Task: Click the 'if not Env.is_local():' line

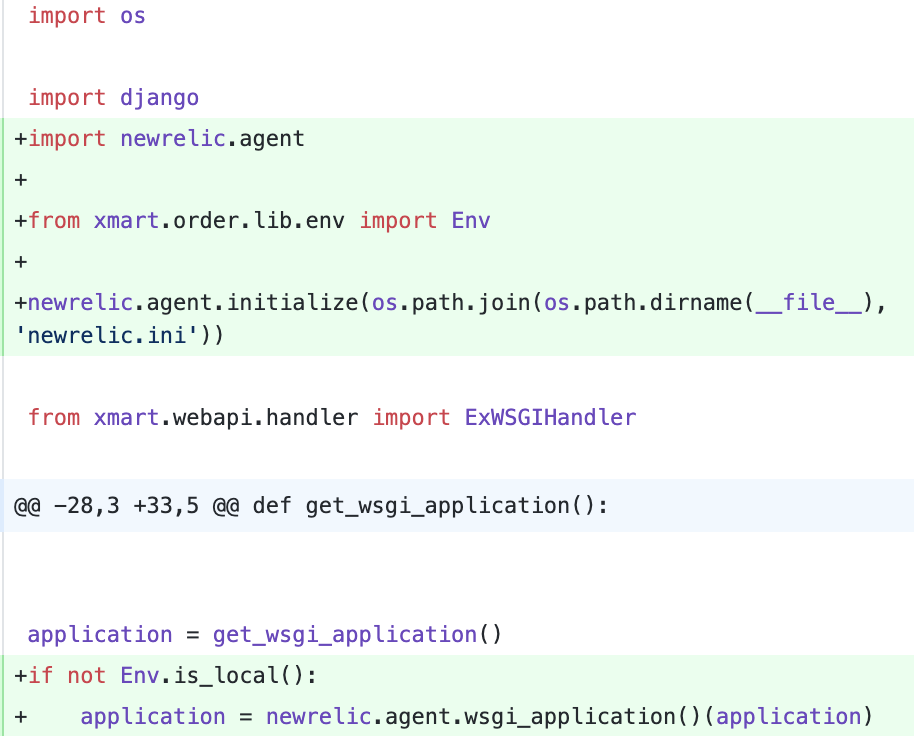Action: tap(166, 675)
